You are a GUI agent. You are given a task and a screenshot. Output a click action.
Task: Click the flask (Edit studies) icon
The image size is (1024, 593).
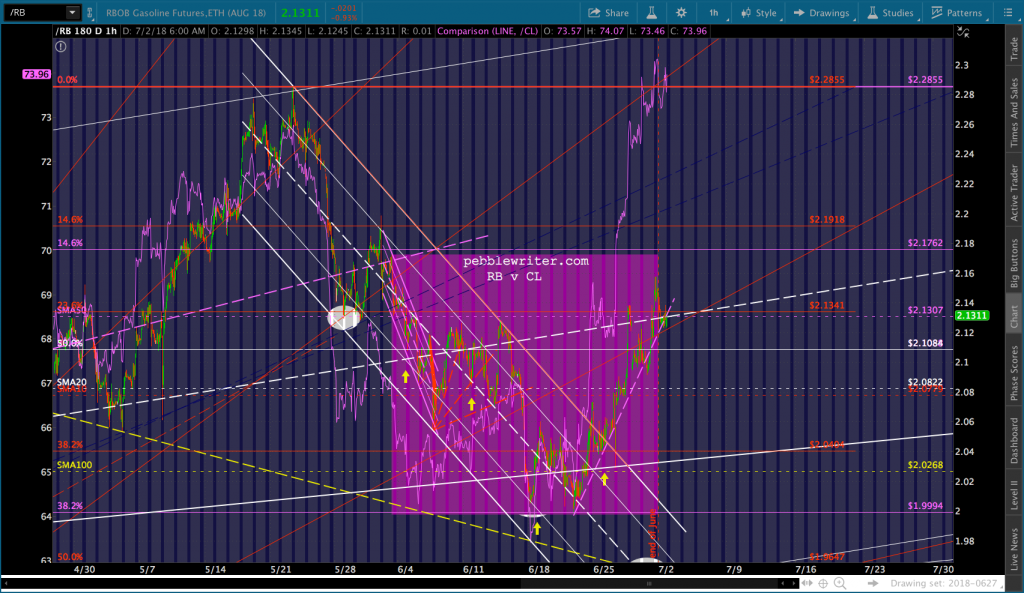pyautogui.click(x=650, y=12)
